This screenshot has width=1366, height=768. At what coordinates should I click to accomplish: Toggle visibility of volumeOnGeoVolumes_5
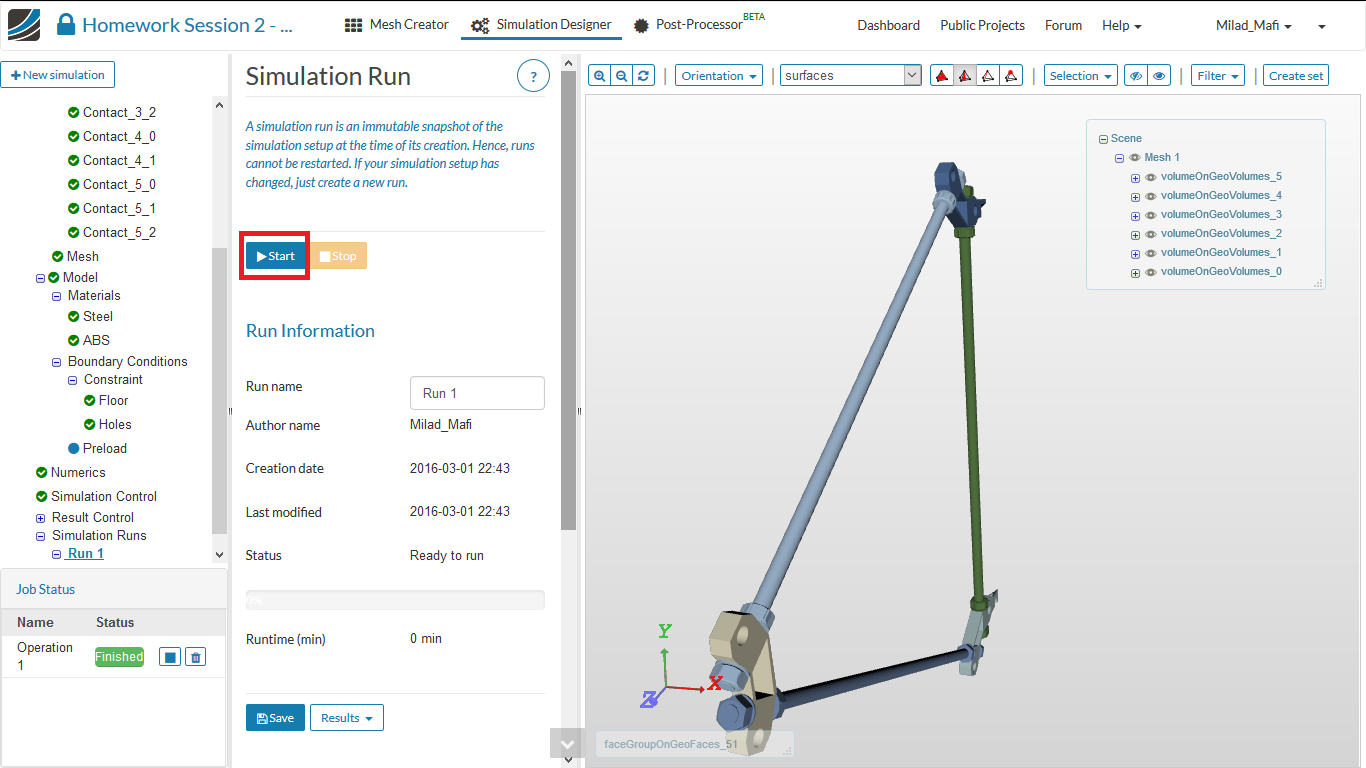(x=1151, y=177)
